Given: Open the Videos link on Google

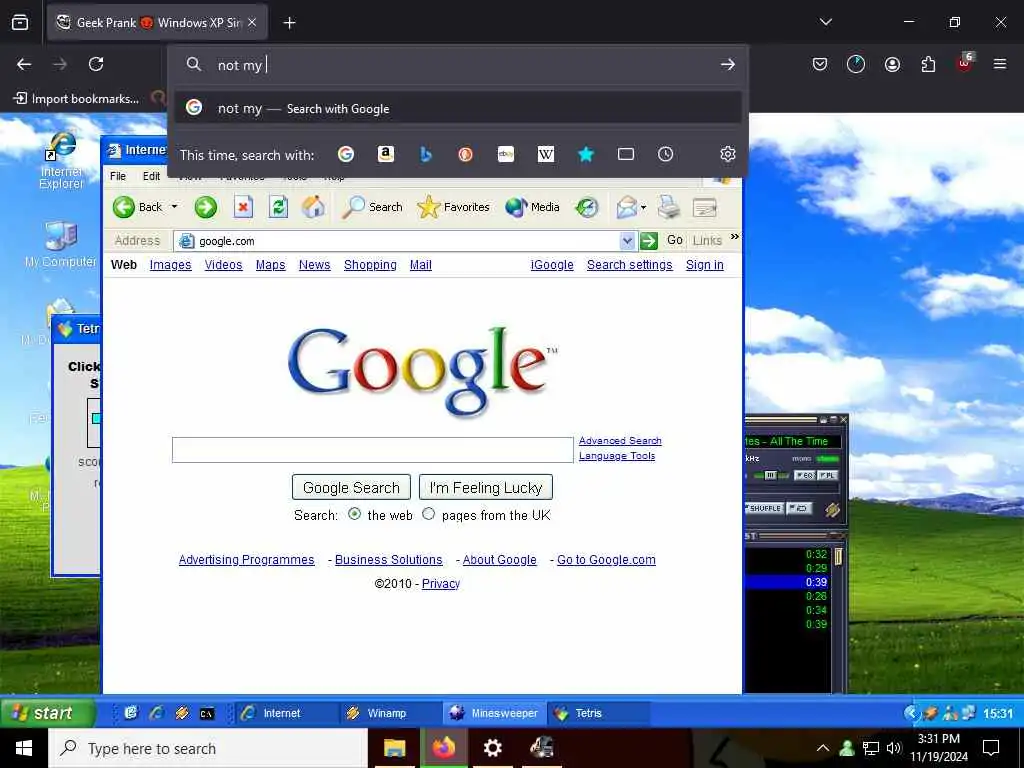Looking at the screenshot, I should click(x=223, y=264).
